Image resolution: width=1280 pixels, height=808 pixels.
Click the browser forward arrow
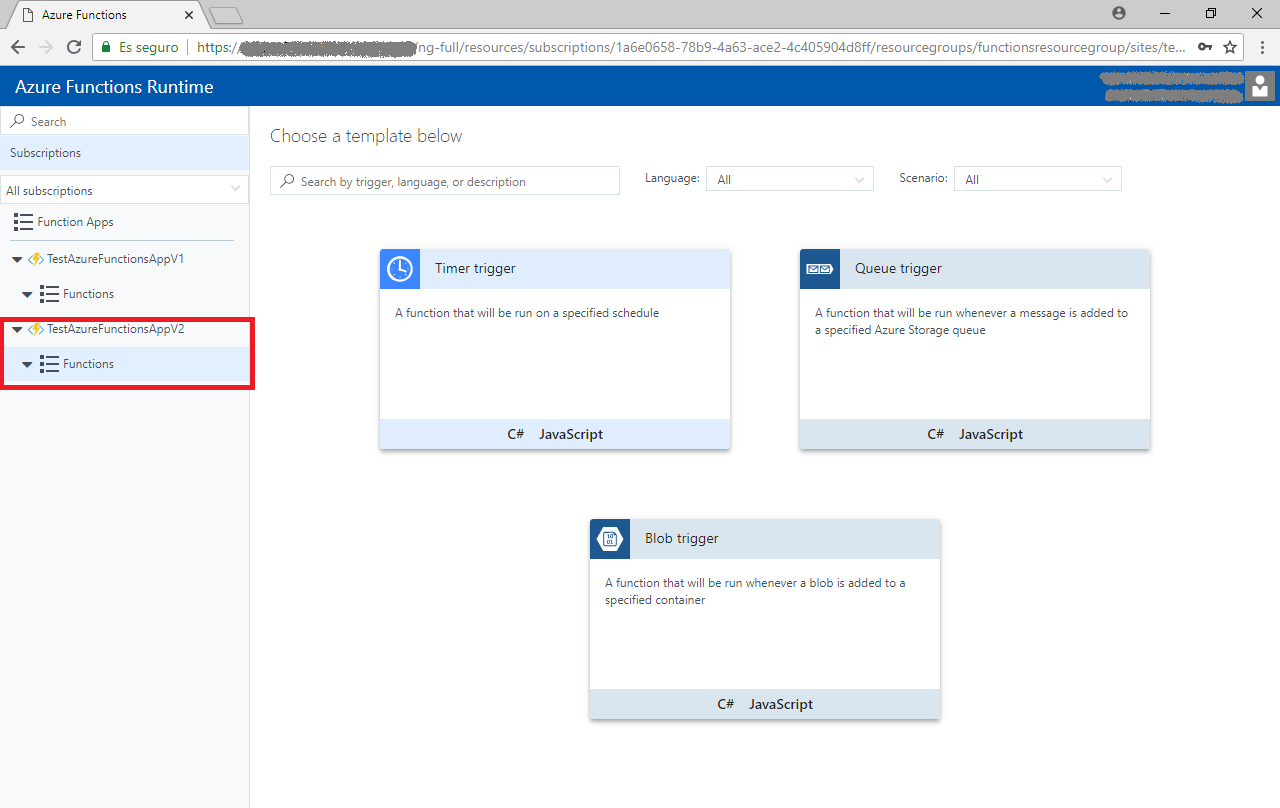pos(46,47)
